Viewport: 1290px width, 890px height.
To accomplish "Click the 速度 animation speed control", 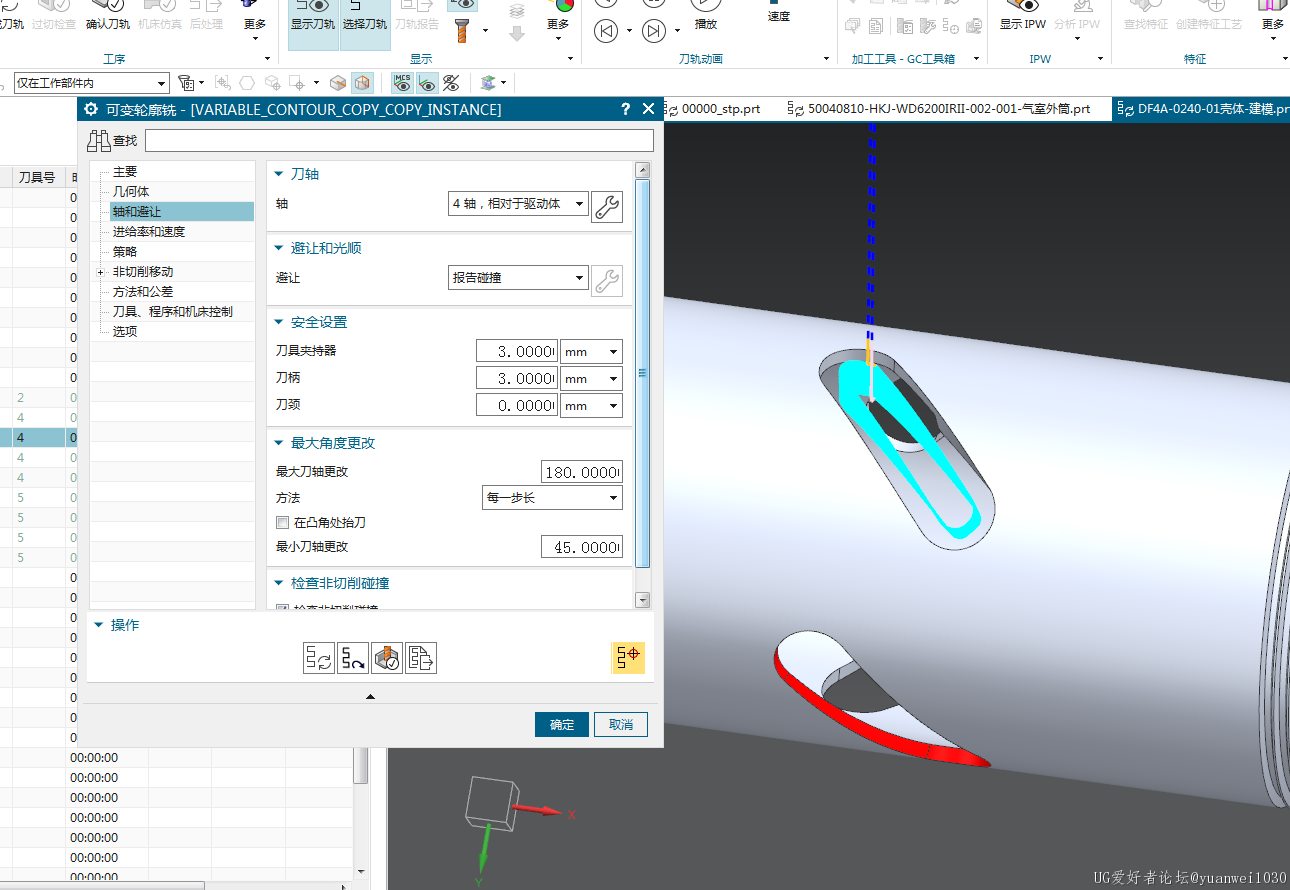I will point(779,13).
